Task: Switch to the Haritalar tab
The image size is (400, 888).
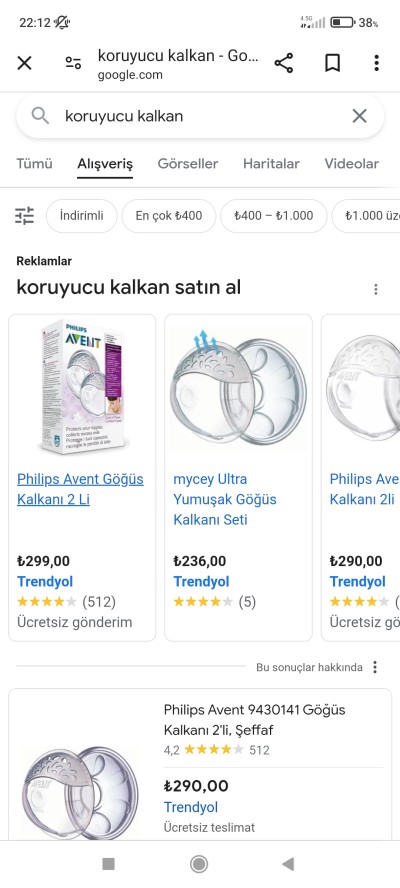Action: click(x=271, y=164)
